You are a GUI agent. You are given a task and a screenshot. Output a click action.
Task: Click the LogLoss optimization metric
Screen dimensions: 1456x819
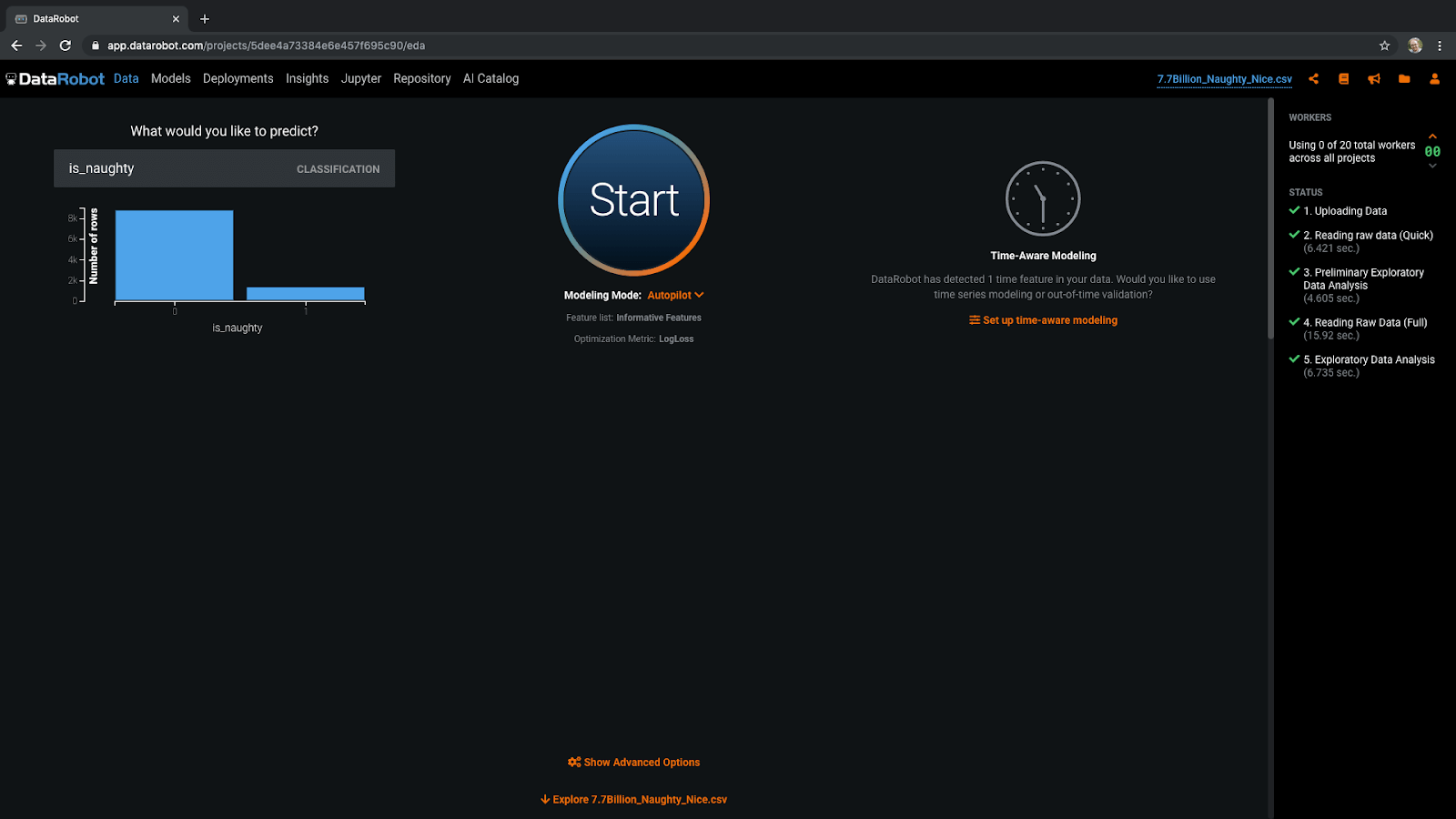point(676,339)
